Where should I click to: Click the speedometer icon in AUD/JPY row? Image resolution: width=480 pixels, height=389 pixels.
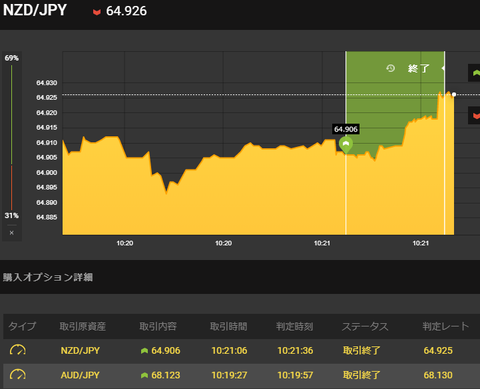pos(18,375)
